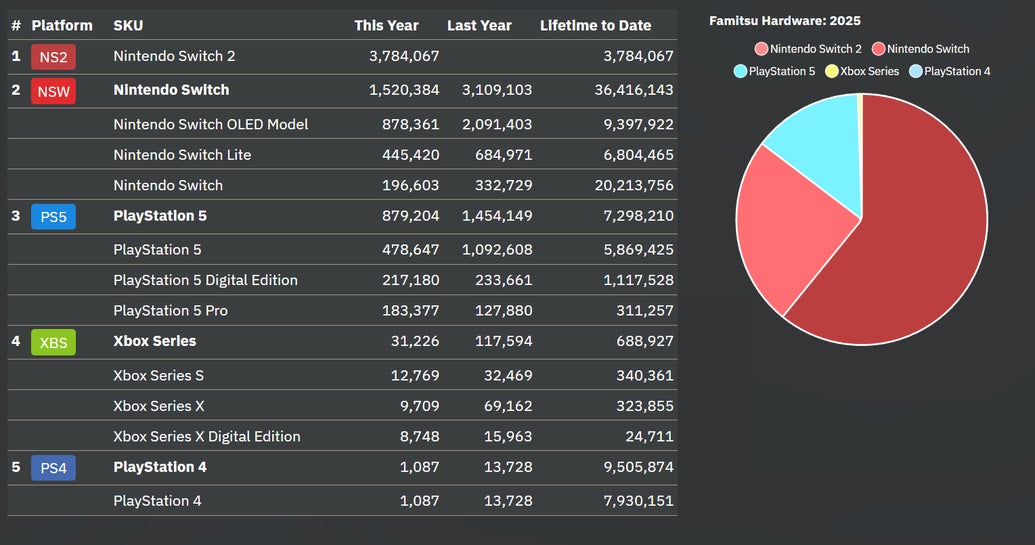Image resolution: width=1035 pixels, height=545 pixels.
Task: Toggle Nintendo Switch series in chart legend
Action: pos(920,49)
